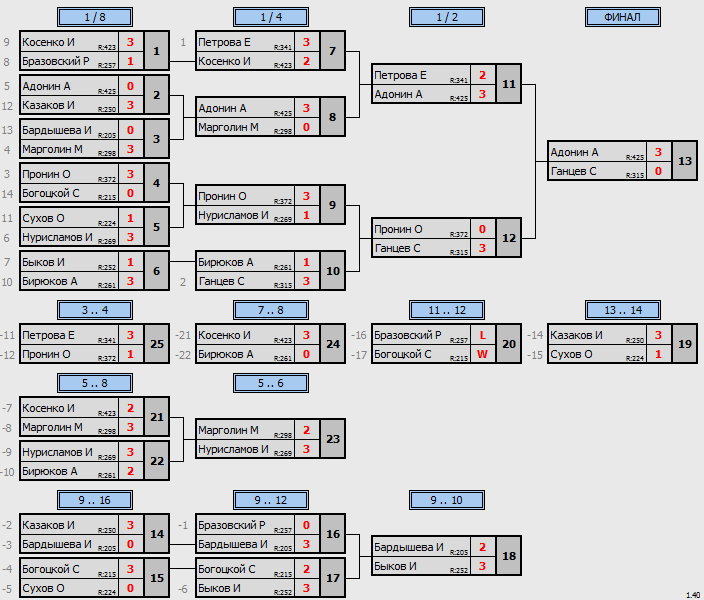Click Адонин А in match 11
The image size is (704, 600).
(x=398, y=94)
